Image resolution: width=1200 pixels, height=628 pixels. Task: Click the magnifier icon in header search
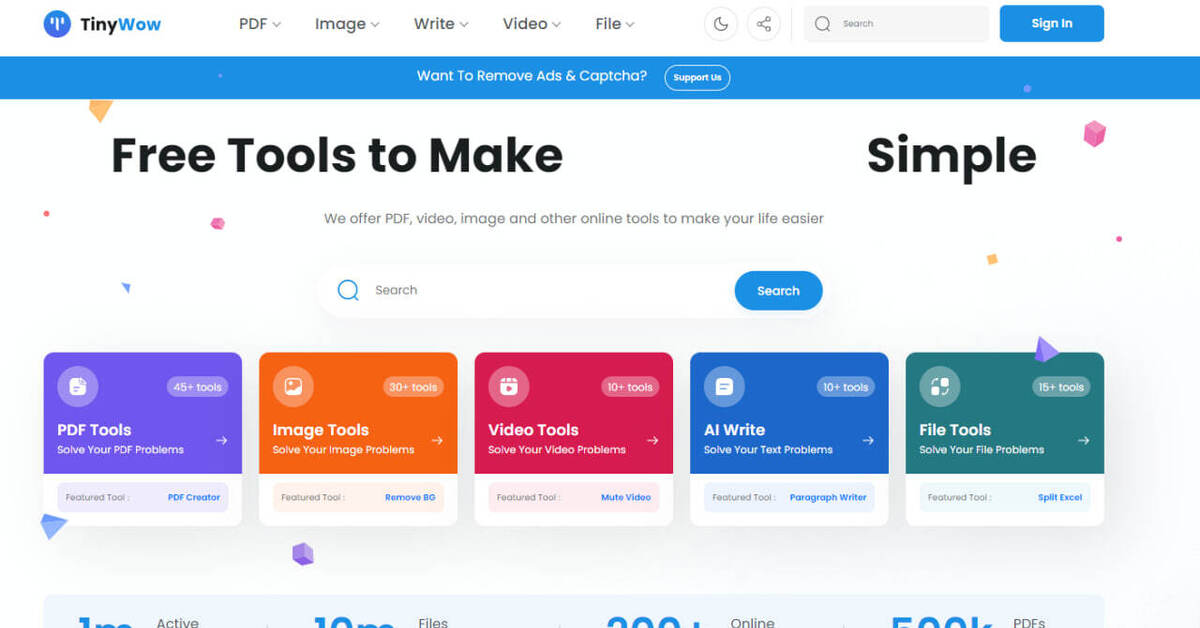(822, 24)
